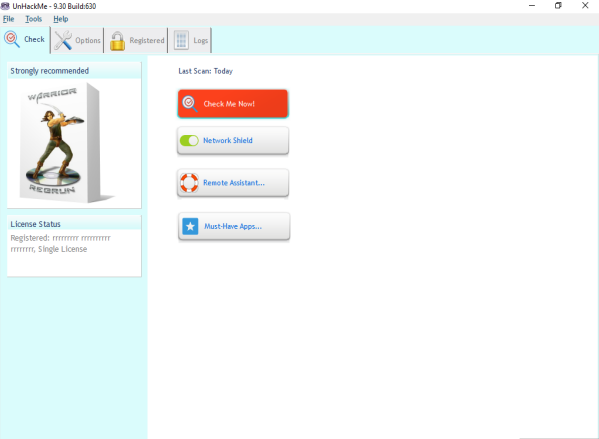Open the Logs tab
Viewport: 599px width, 439px height.
pos(190,40)
